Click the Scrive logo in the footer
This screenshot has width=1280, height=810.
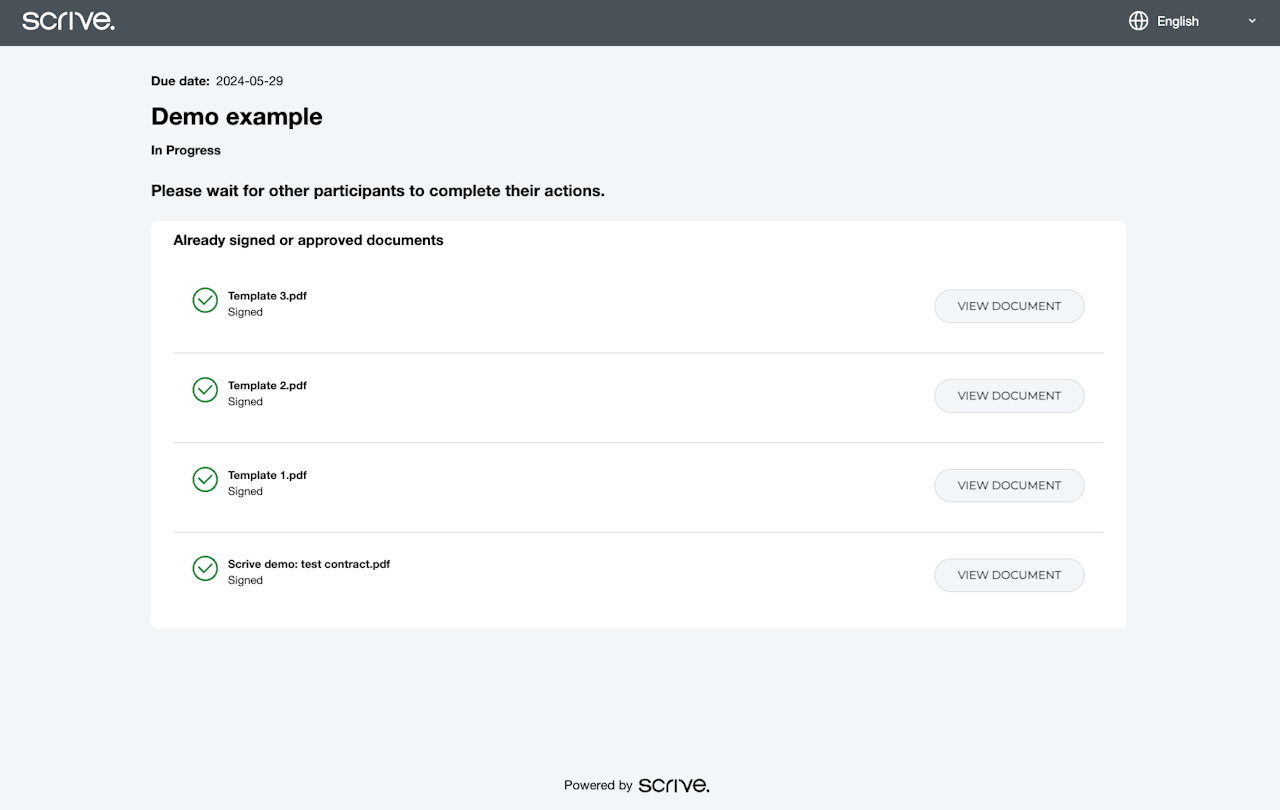tap(674, 785)
